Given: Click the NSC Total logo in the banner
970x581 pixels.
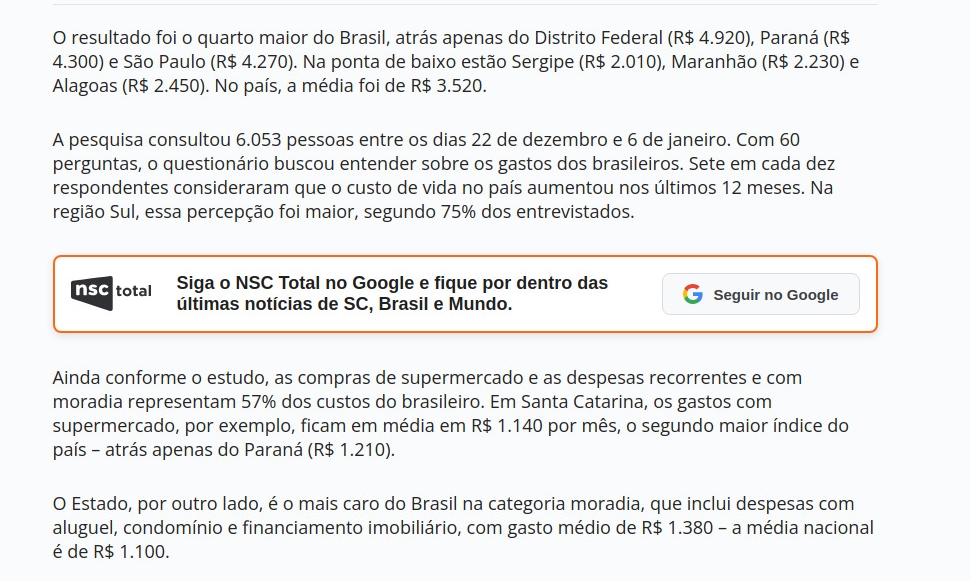Looking at the screenshot, I should point(111,291).
